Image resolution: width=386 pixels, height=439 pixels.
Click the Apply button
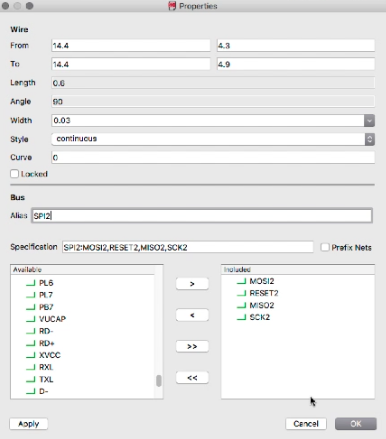click(29, 424)
